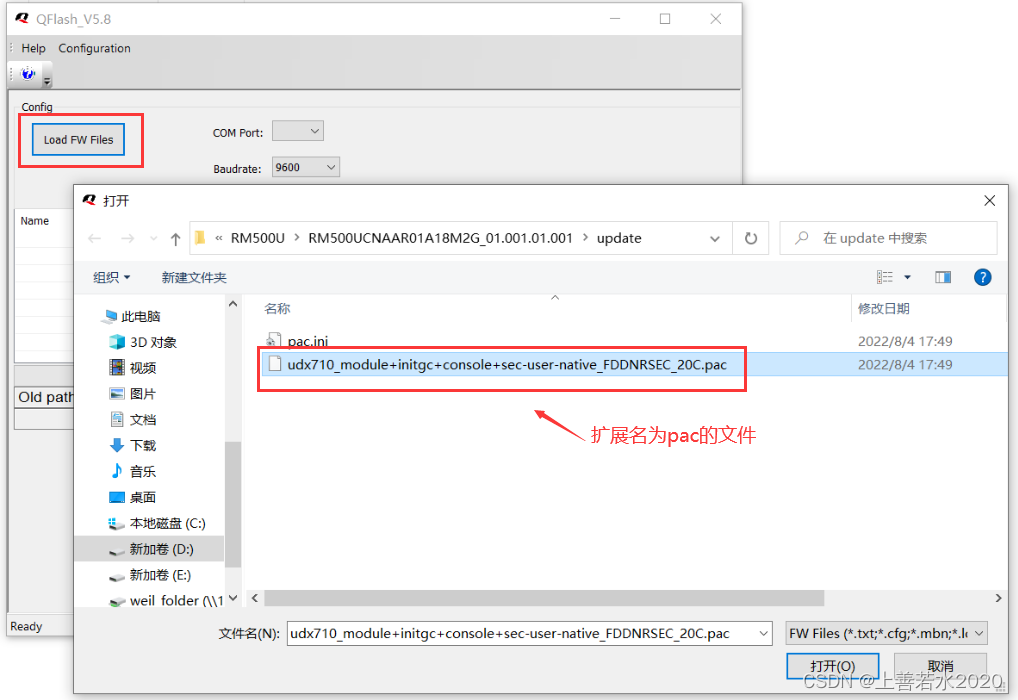Open the Help menu in QFlash
The height and width of the screenshot is (700, 1018).
coord(33,48)
